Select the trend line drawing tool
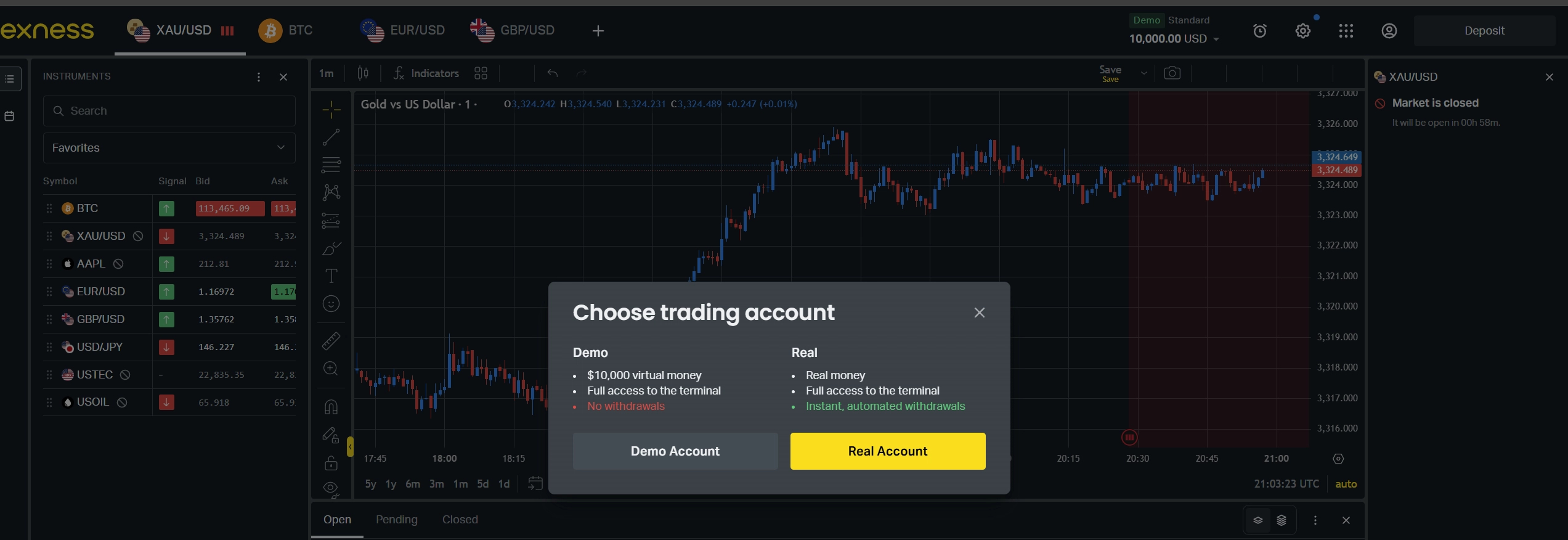The height and width of the screenshot is (540, 1568). [331, 137]
